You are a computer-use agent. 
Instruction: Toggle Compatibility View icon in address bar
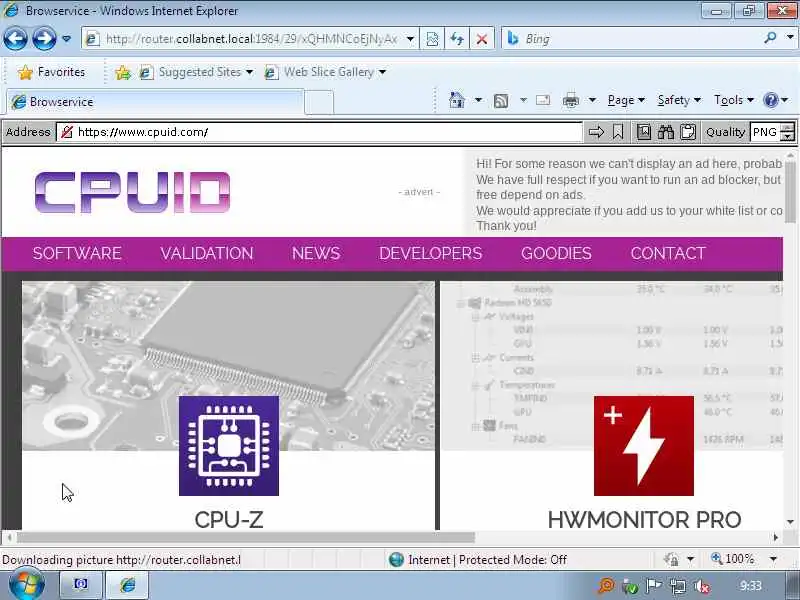click(432, 39)
